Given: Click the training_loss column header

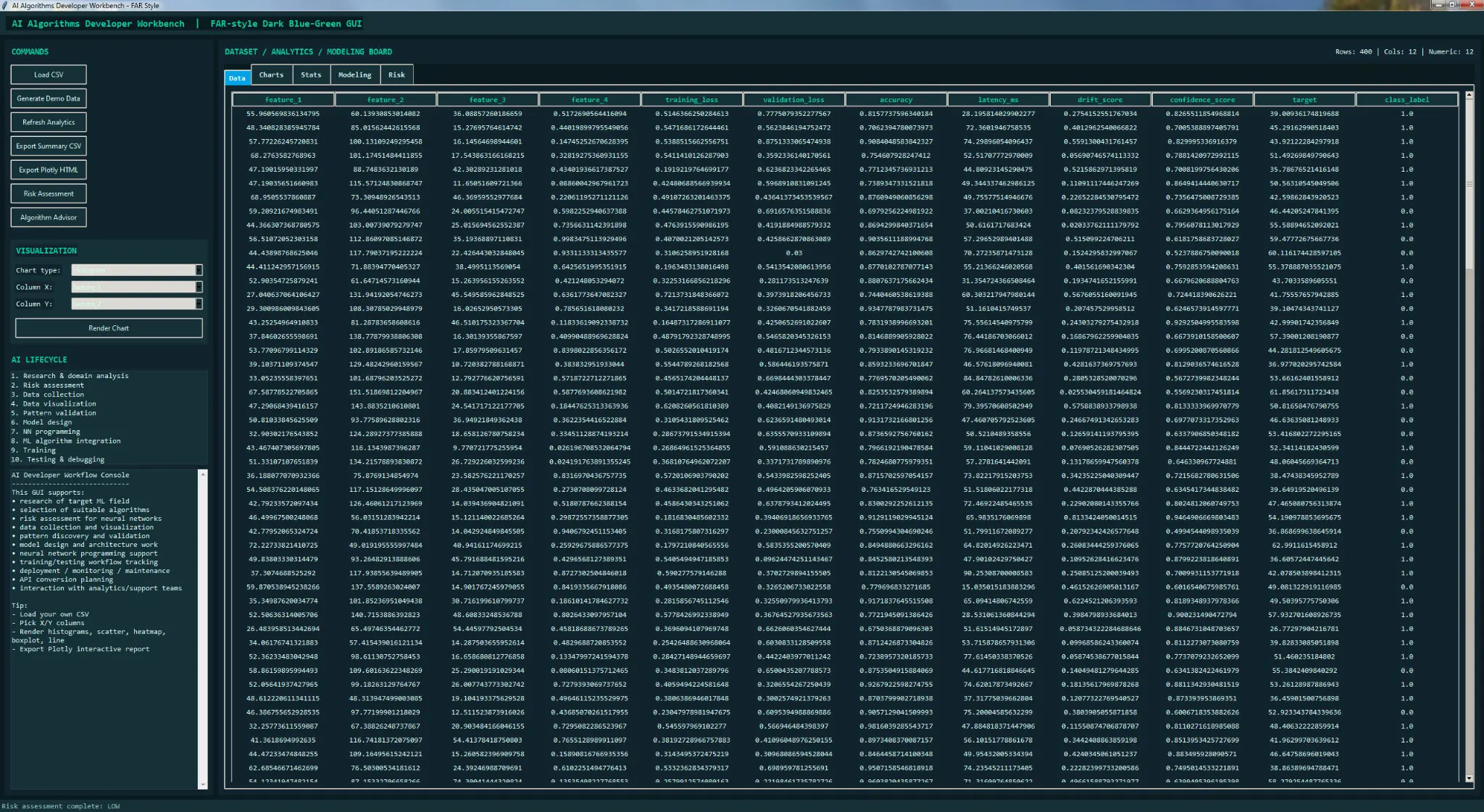Looking at the screenshot, I should tap(692, 100).
